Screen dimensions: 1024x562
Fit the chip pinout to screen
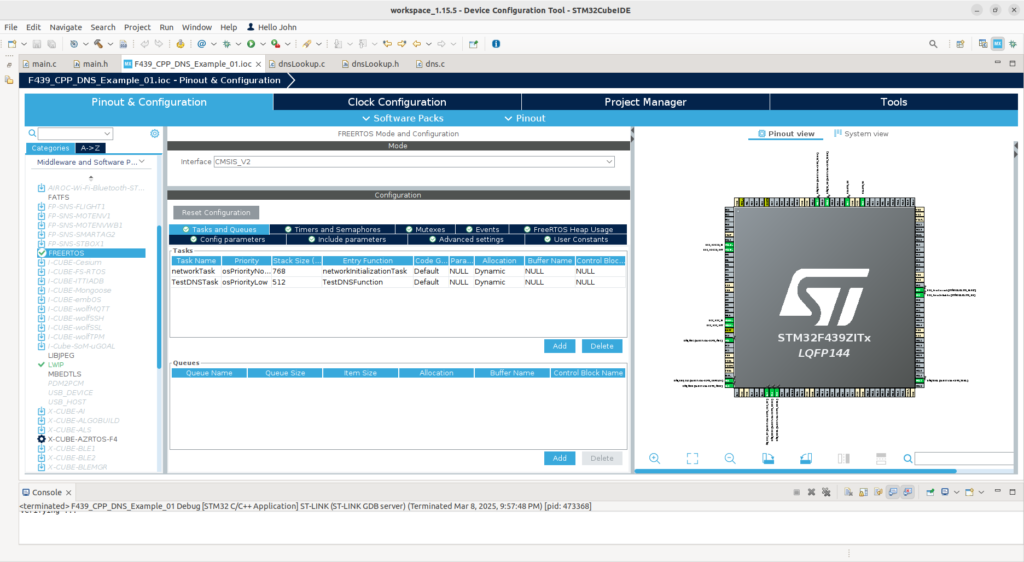692,458
